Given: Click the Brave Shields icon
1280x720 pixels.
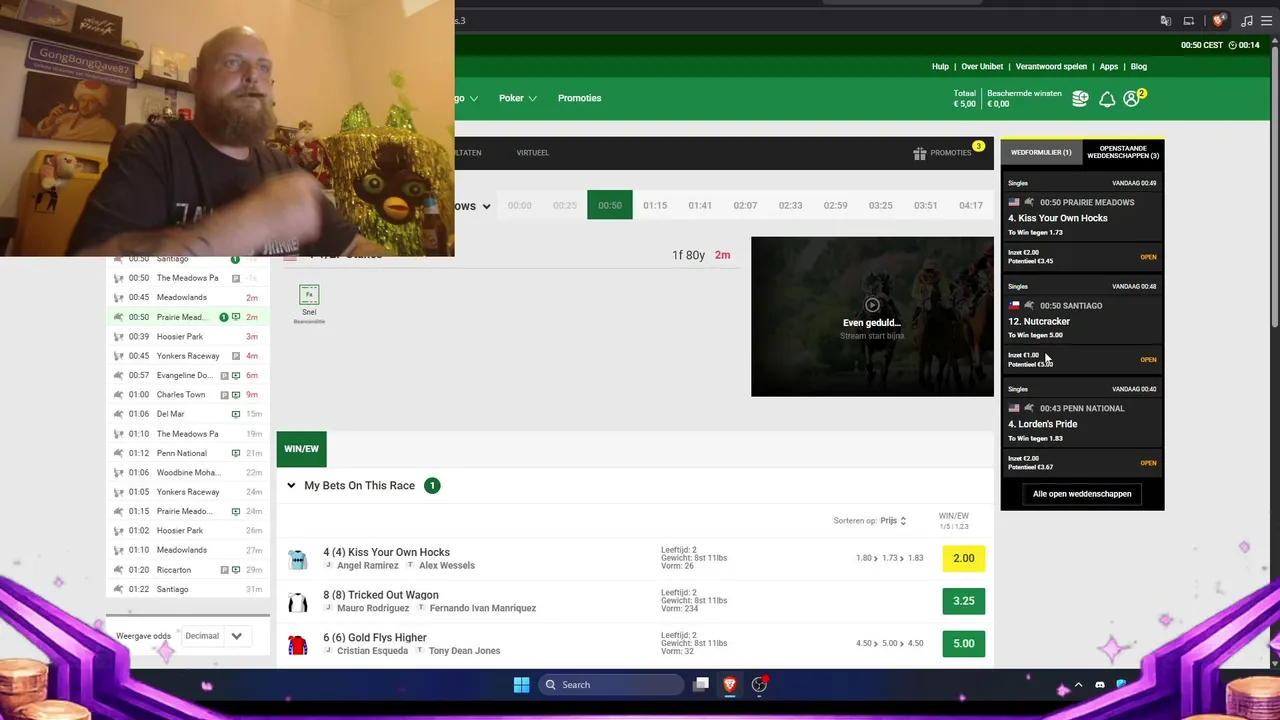Looking at the screenshot, I should pos(1218,20).
